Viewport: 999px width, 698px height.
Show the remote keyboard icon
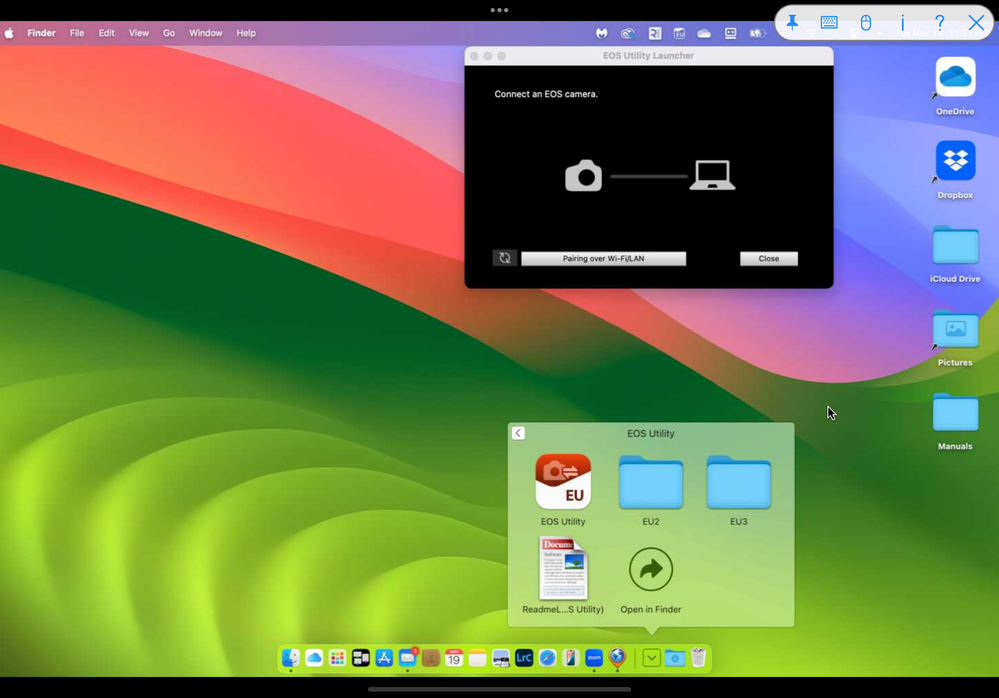[x=829, y=23]
